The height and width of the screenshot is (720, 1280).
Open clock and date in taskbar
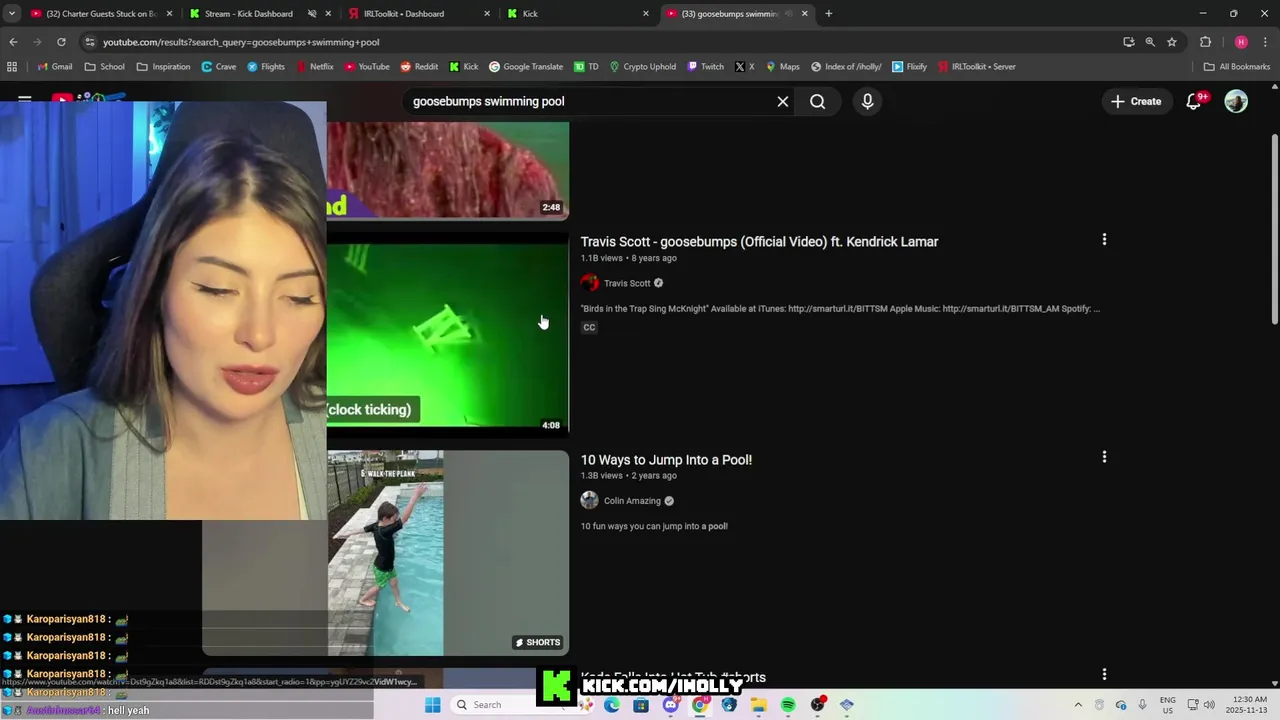[1245, 705]
